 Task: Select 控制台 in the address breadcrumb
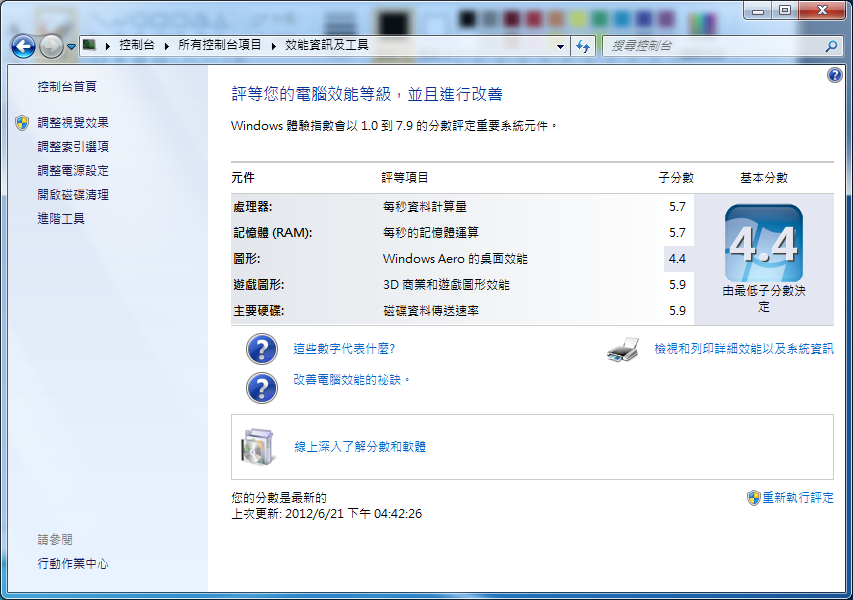(x=137, y=45)
